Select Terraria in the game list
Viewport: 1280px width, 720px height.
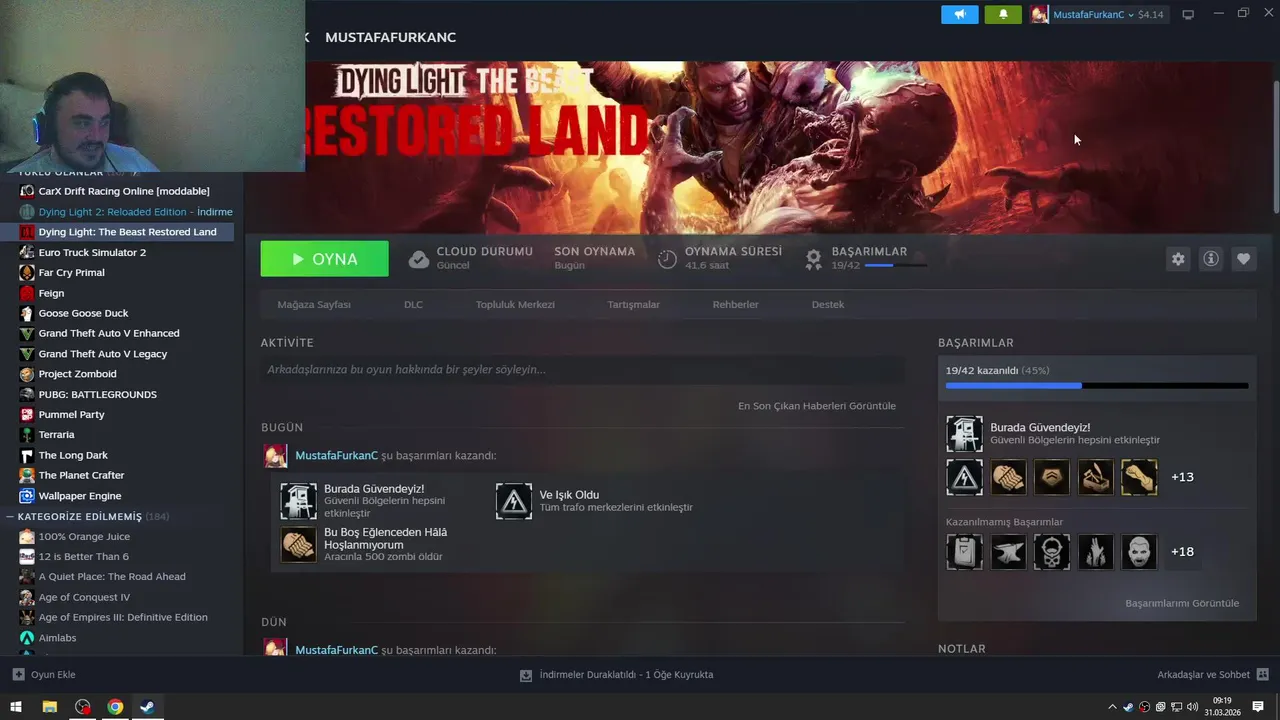[x=56, y=435]
